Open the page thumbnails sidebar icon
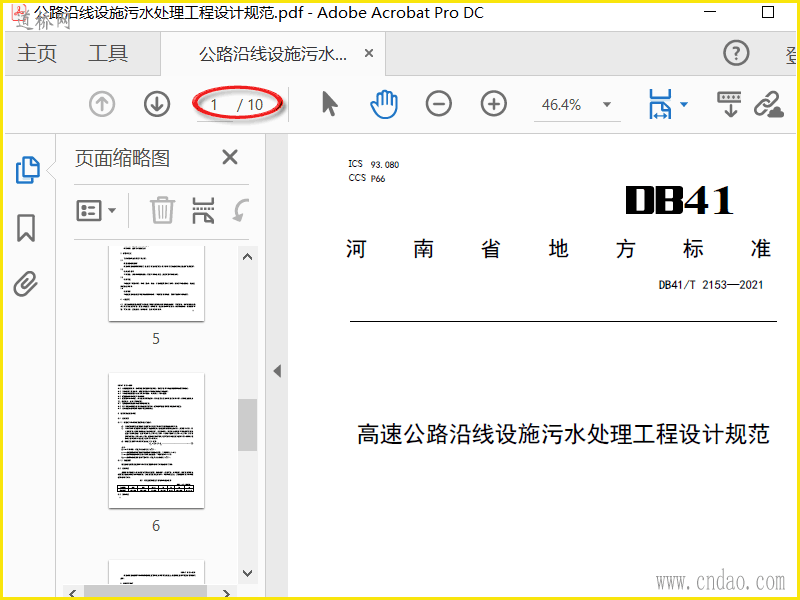Screen dimensions: 800x600 (x=28, y=169)
